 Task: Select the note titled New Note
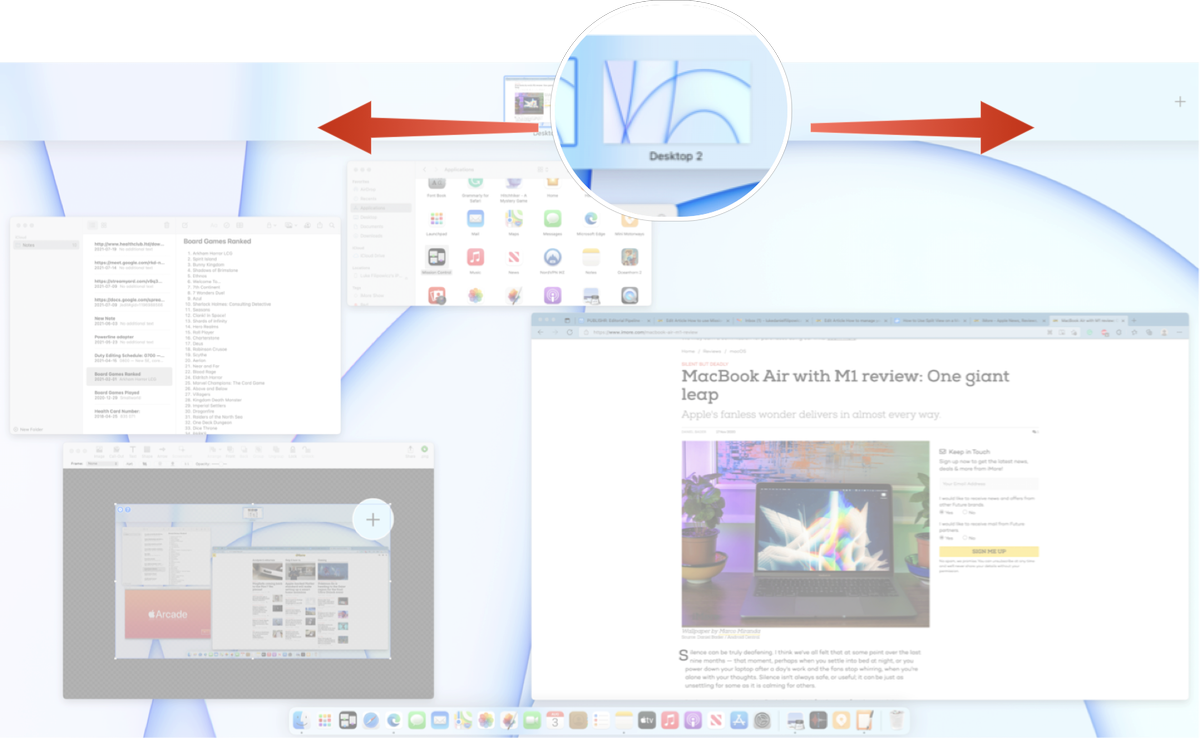[130, 320]
